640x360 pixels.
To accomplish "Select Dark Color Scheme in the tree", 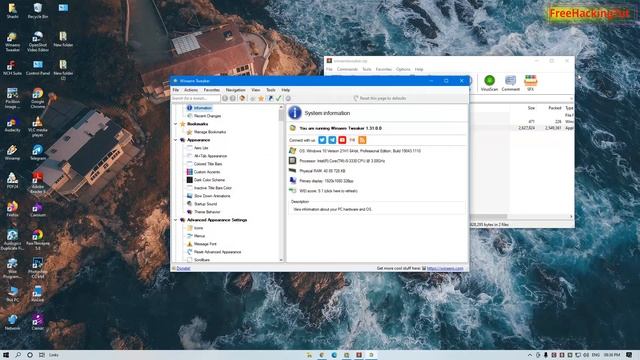I will point(209,180).
